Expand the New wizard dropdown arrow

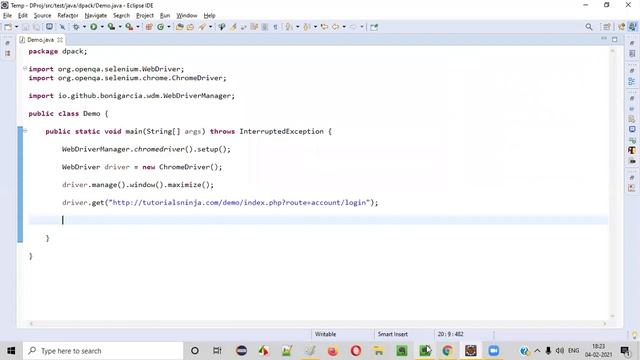tap(17, 27)
